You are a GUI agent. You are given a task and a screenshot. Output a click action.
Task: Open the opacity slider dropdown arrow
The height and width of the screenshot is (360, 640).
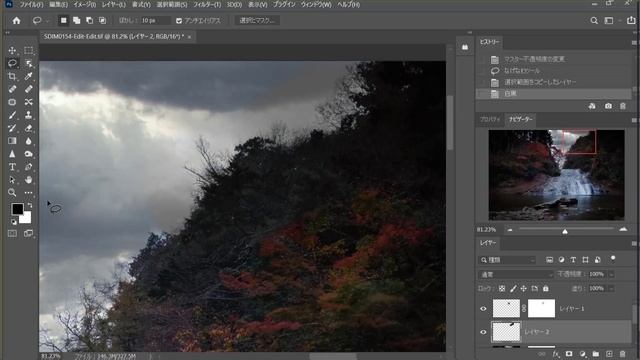611,274
